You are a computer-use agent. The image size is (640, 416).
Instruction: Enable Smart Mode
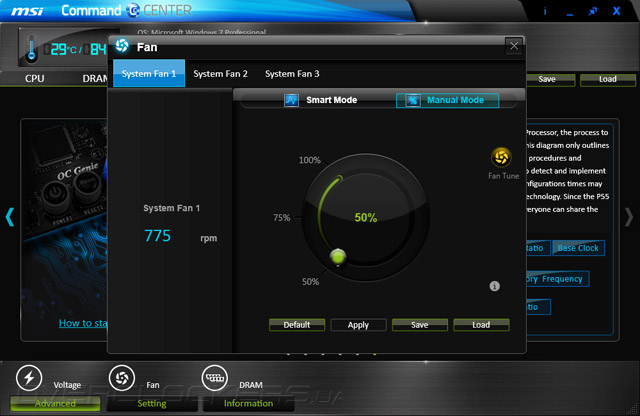321,100
